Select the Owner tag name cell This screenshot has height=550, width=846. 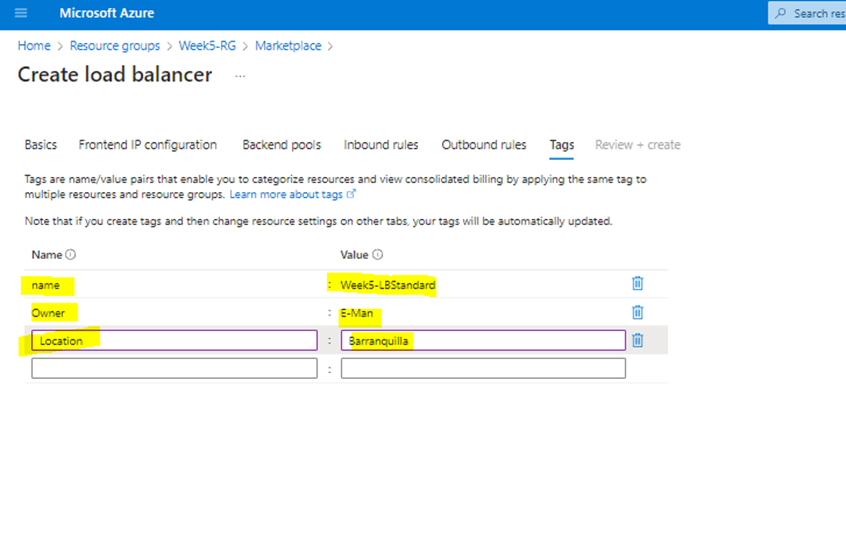pyautogui.click(x=48, y=313)
